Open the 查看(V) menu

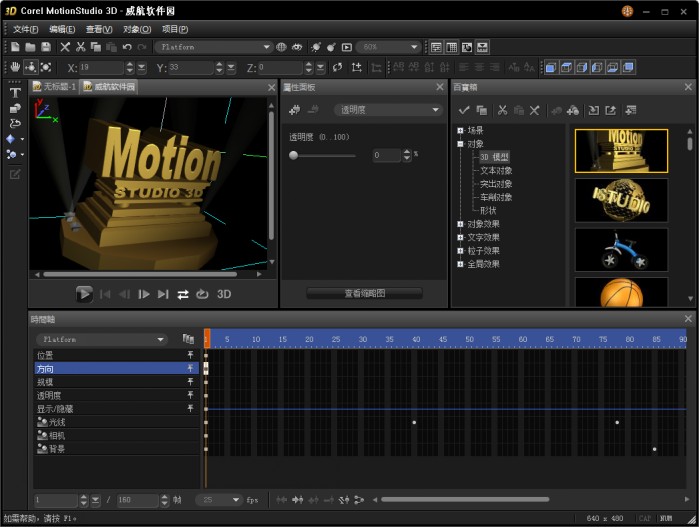pyautogui.click(x=99, y=29)
